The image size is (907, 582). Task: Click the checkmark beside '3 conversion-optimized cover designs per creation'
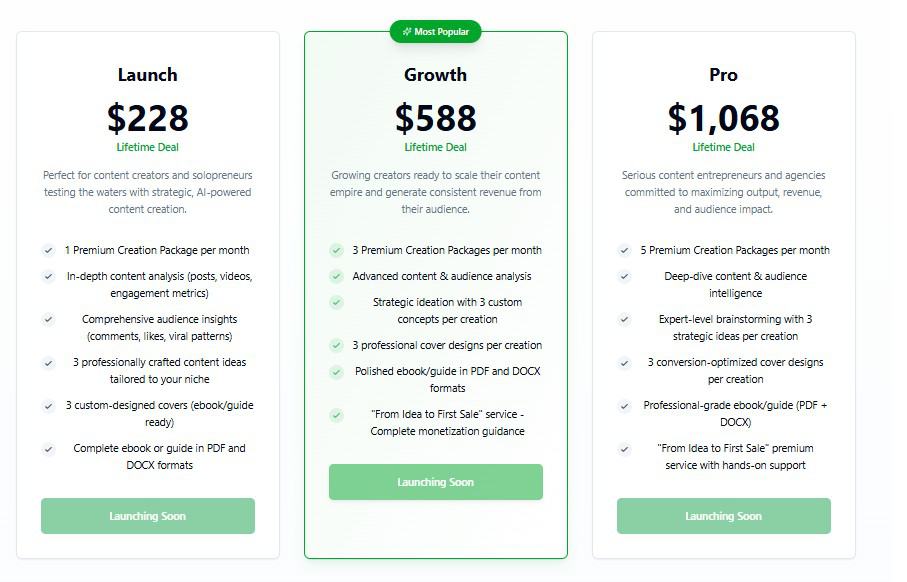click(623, 364)
